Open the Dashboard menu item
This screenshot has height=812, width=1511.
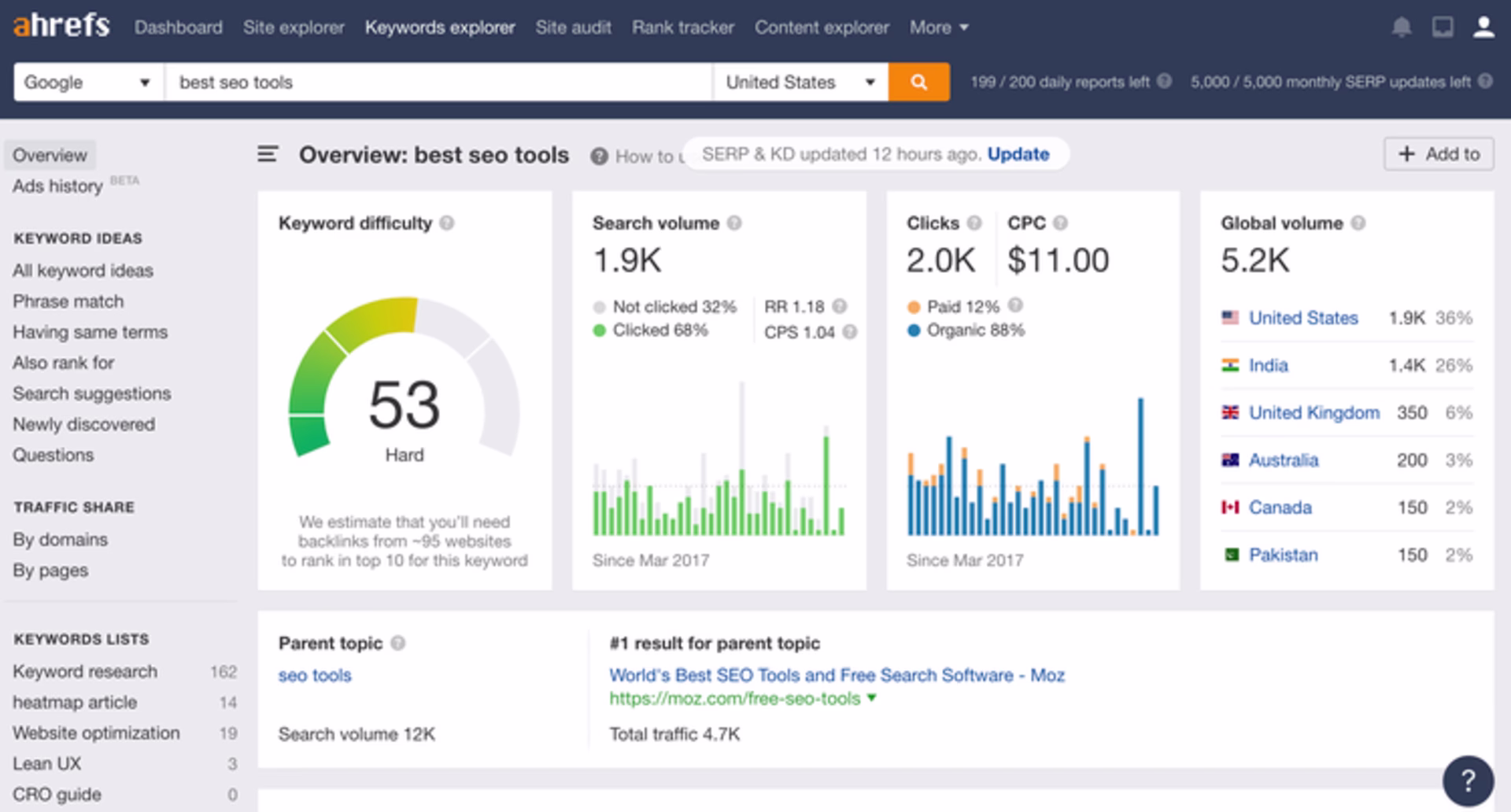pos(179,26)
